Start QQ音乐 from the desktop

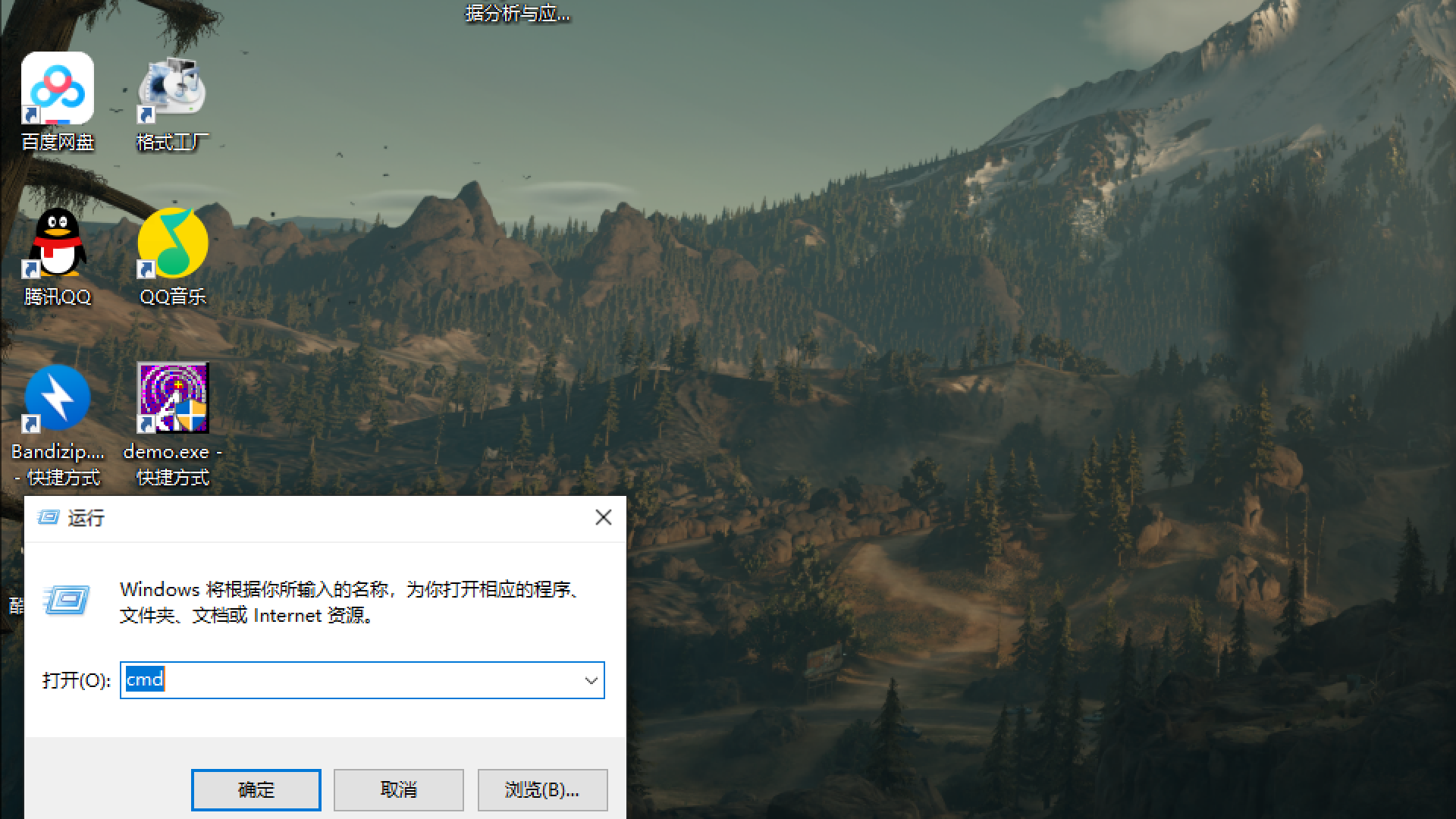click(x=171, y=244)
